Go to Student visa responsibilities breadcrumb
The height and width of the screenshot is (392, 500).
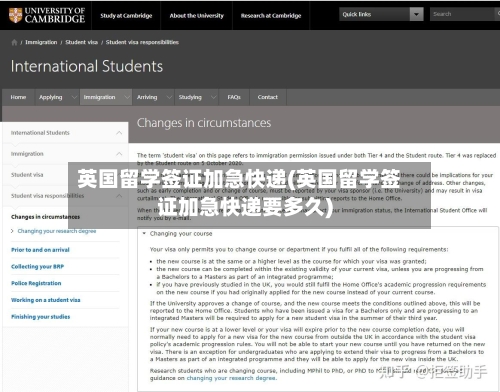coord(142,42)
